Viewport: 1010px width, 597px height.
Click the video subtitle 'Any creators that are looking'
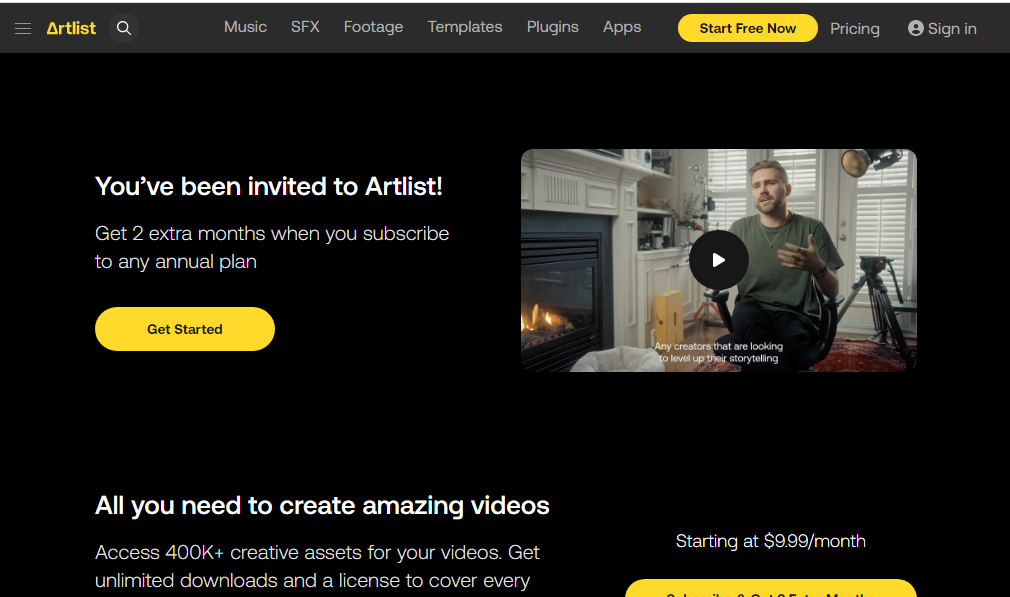pos(718,346)
